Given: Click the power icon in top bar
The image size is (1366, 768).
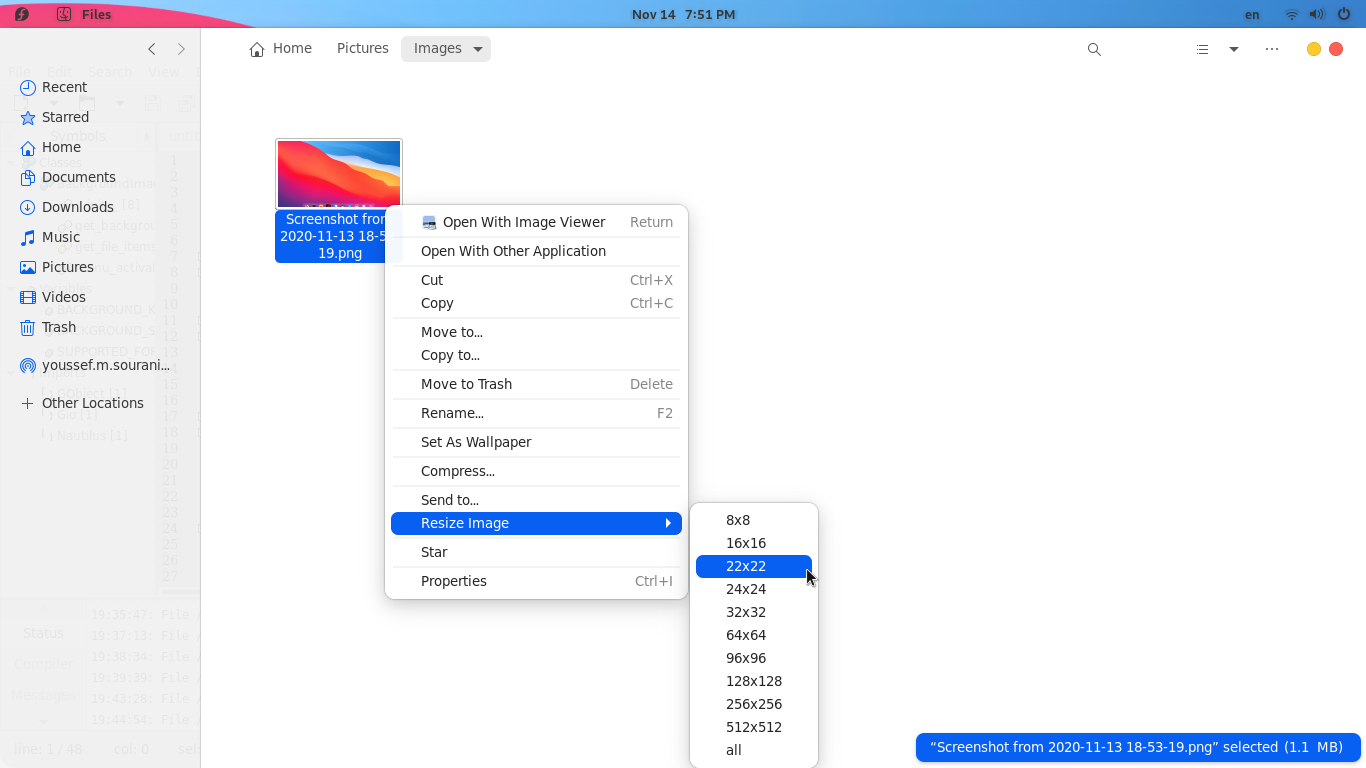Looking at the screenshot, I should pyautogui.click(x=1344, y=14).
